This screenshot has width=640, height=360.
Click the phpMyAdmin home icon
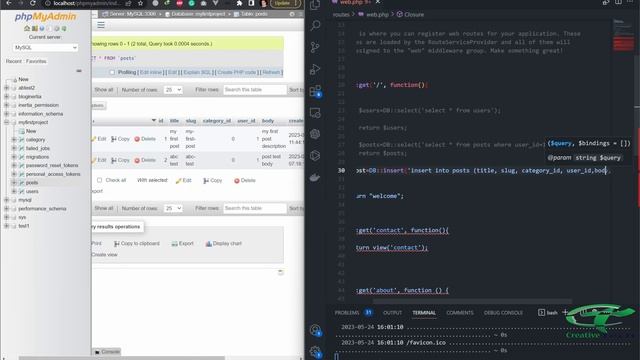[27, 29]
